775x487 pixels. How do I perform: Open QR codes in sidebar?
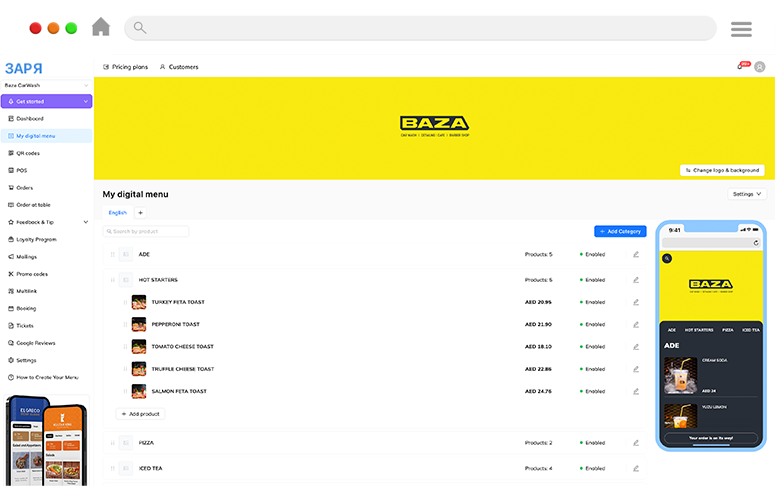point(27,153)
